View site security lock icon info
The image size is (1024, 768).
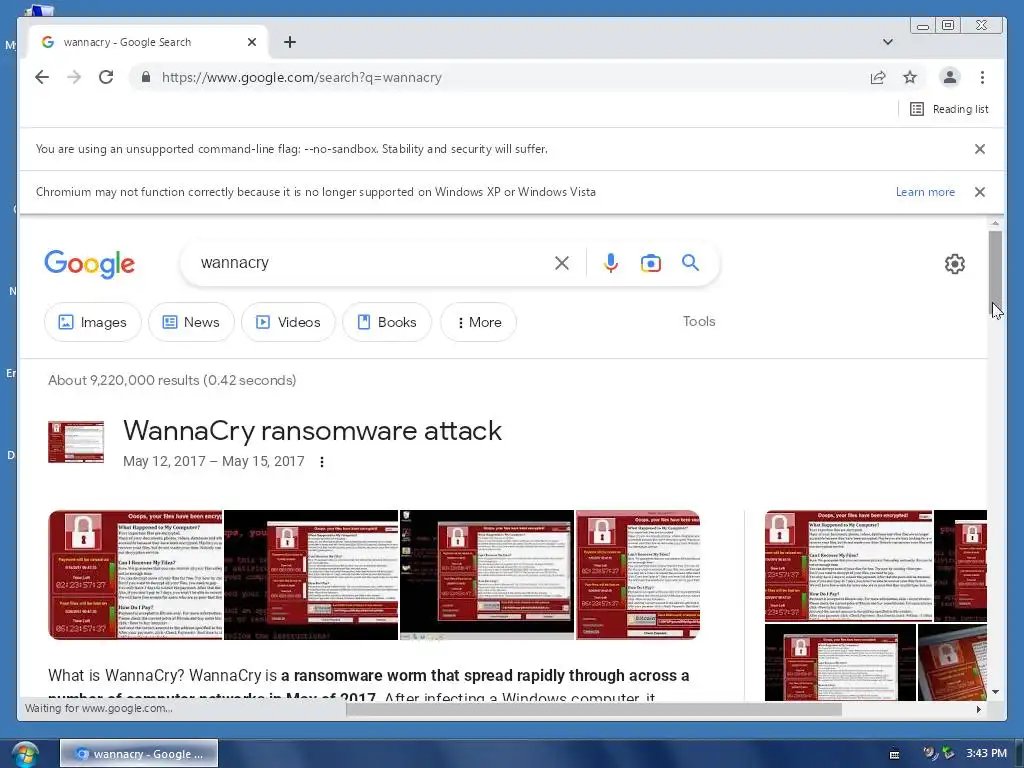(146, 77)
